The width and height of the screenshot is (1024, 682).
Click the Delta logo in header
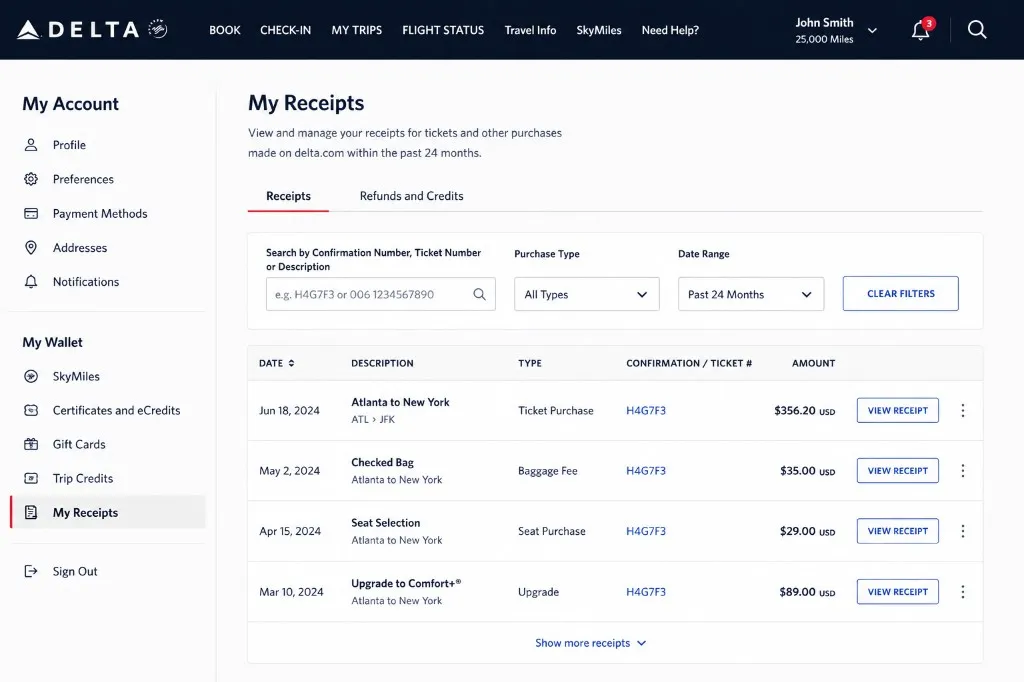pos(92,29)
